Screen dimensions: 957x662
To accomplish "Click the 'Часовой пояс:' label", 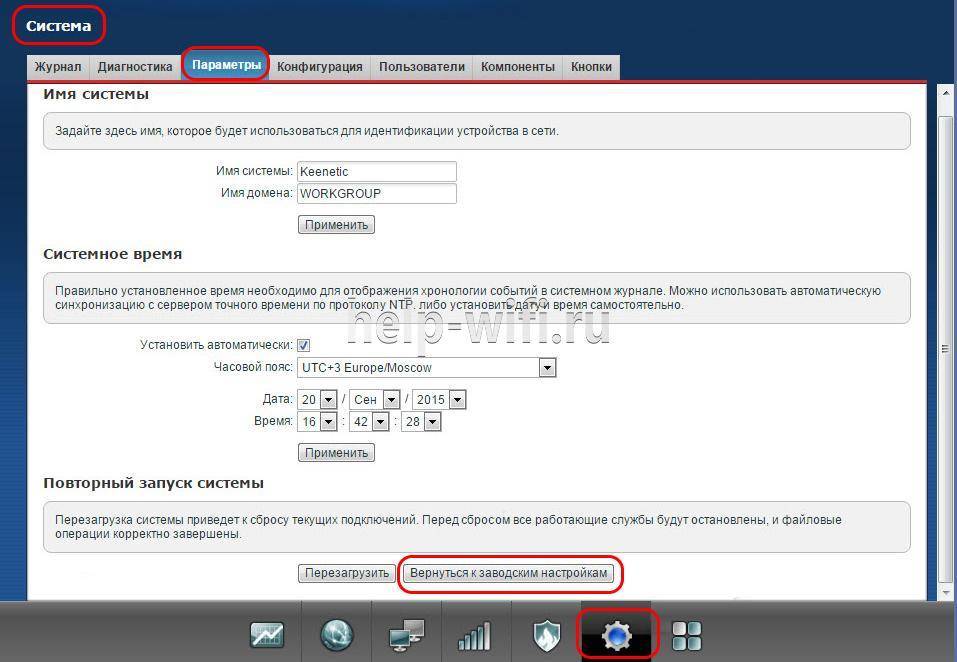I will click(253, 367).
